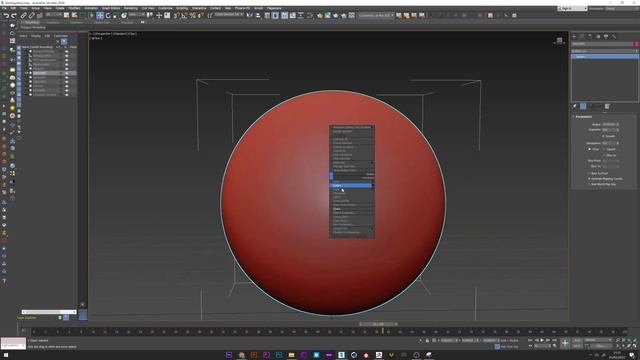Open Display menu in Scene Explorer
The image size is (640, 360).
(x=36, y=36)
